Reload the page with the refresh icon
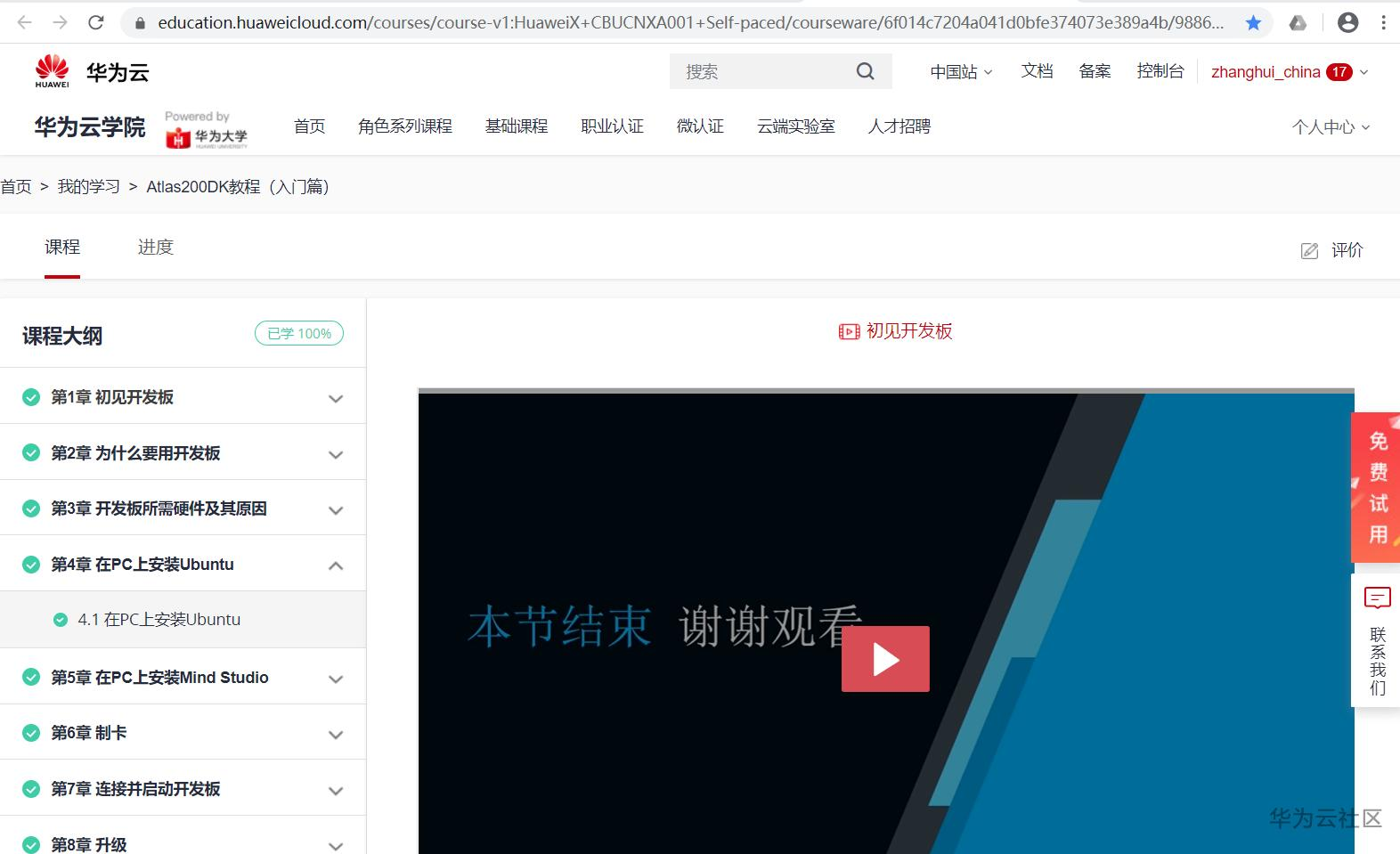The height and width of the screenshot is (854, 1400). pyautogui.click(x=96, y=23)
